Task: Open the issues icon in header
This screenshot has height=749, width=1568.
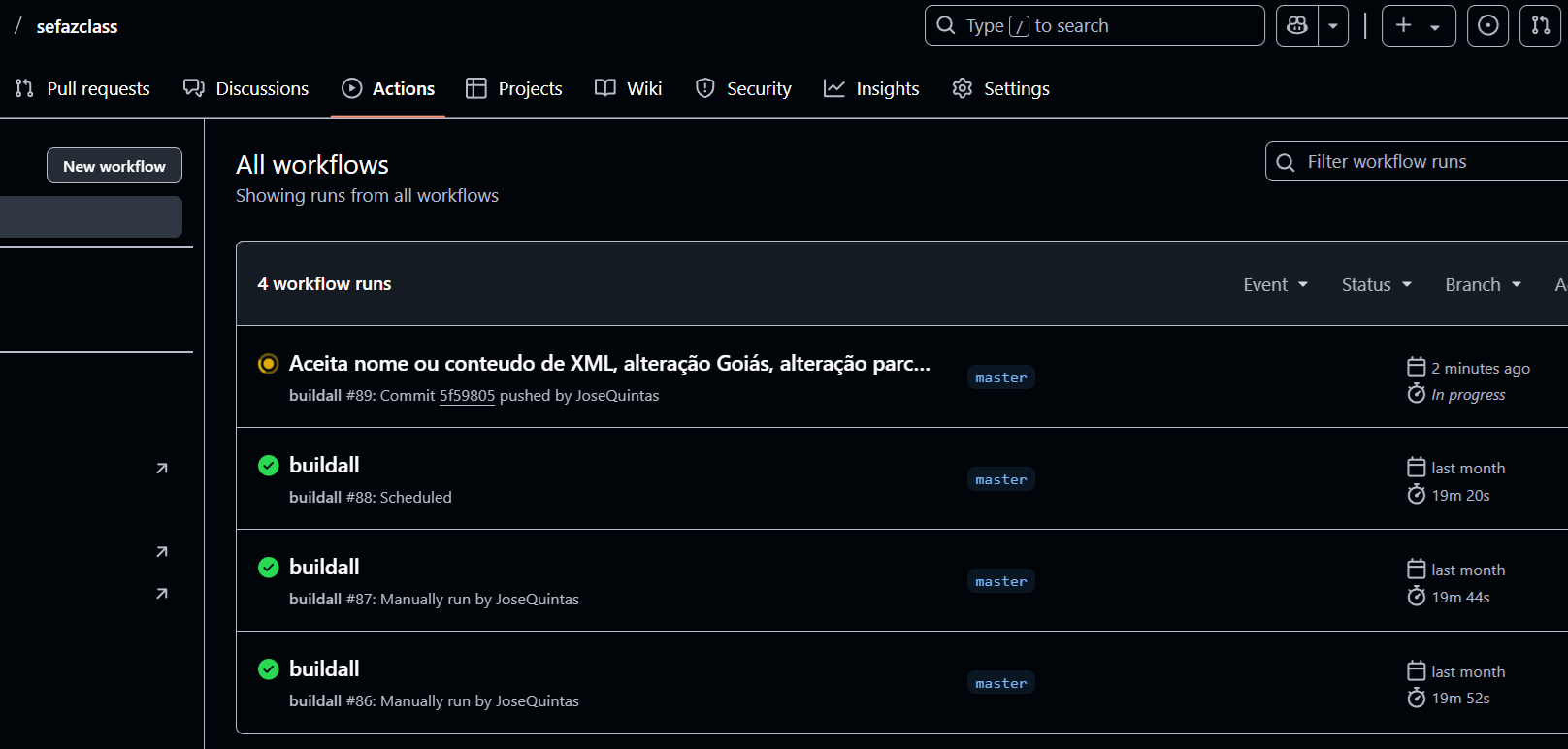Action: coord(1487,26)
